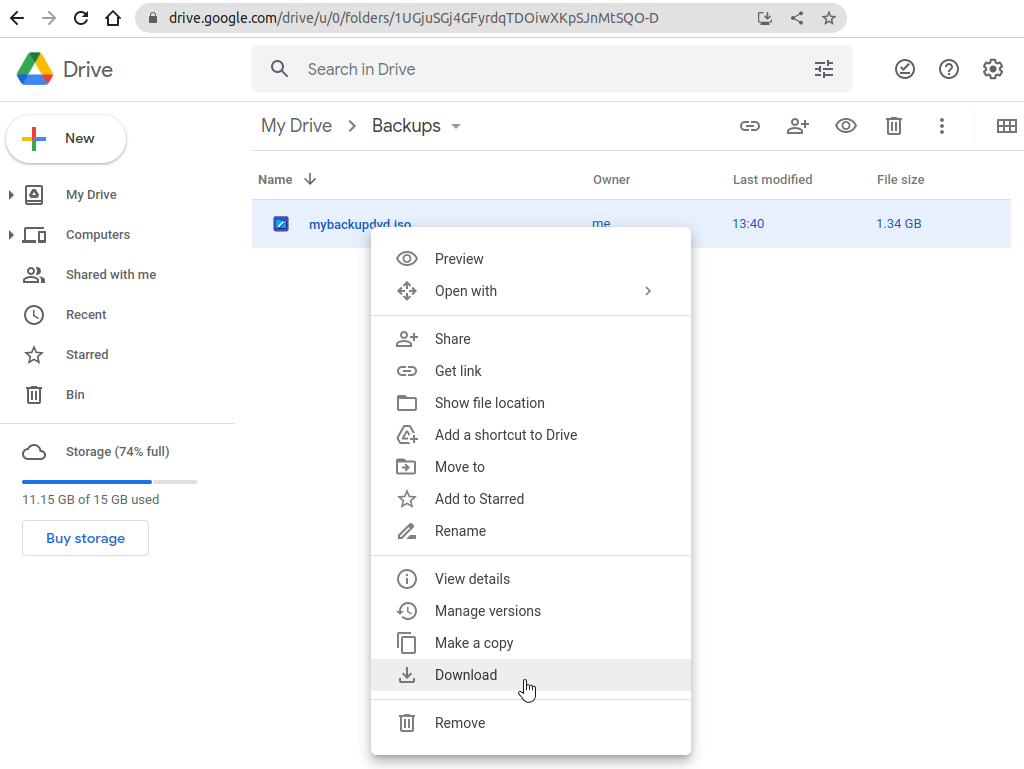Viewport: 1024px width, 769px height.
Task: Click the Buy storage button
Action: [x=85, y=538]
